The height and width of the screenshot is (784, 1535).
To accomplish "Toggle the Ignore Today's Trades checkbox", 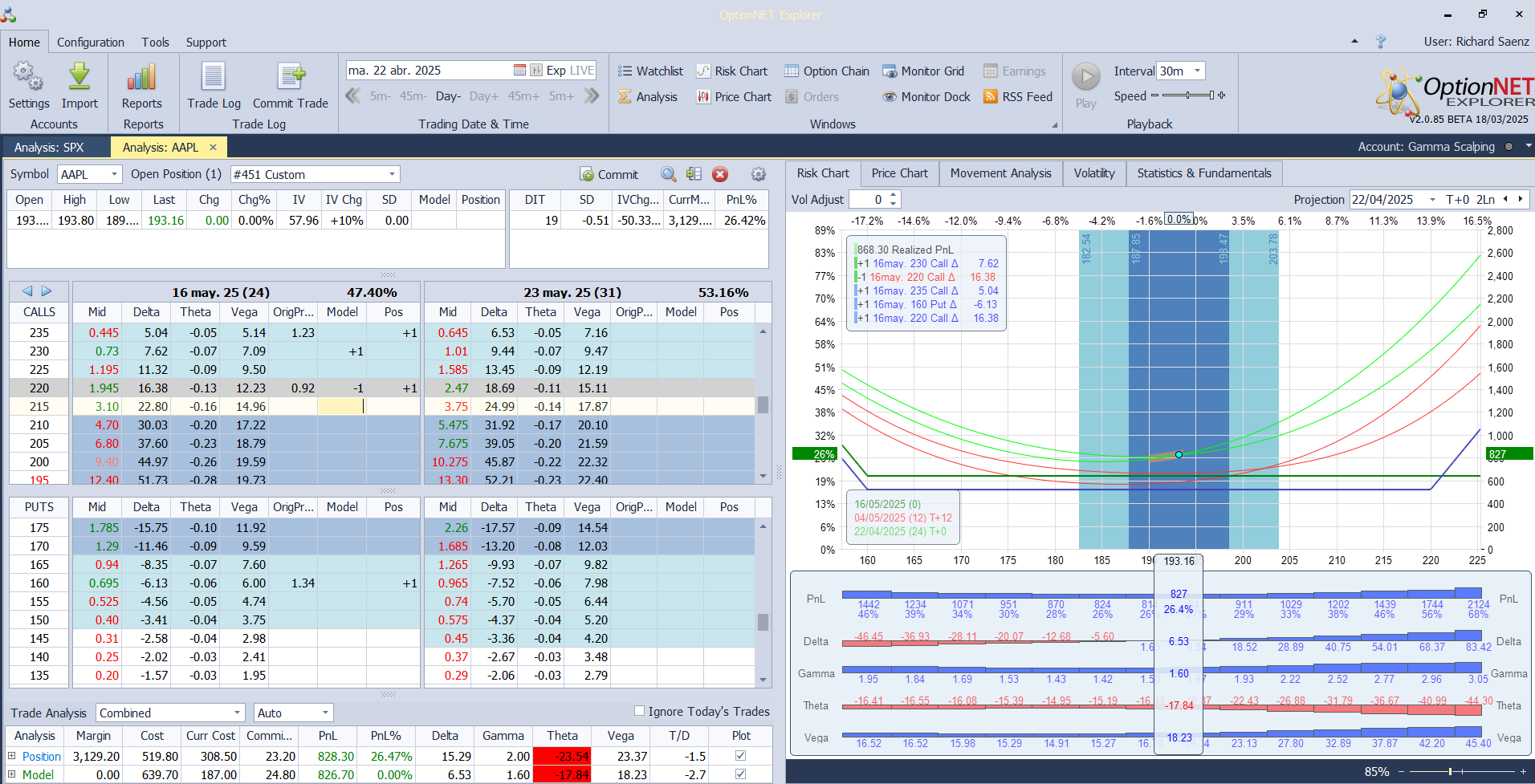I will click(639, 711).
